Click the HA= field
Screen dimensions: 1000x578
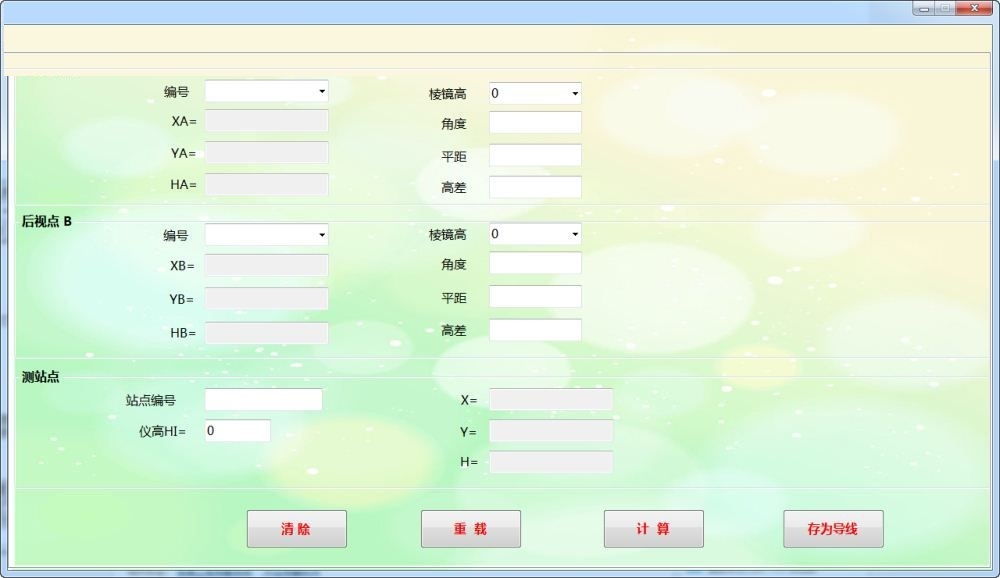(x=267, y=184)
